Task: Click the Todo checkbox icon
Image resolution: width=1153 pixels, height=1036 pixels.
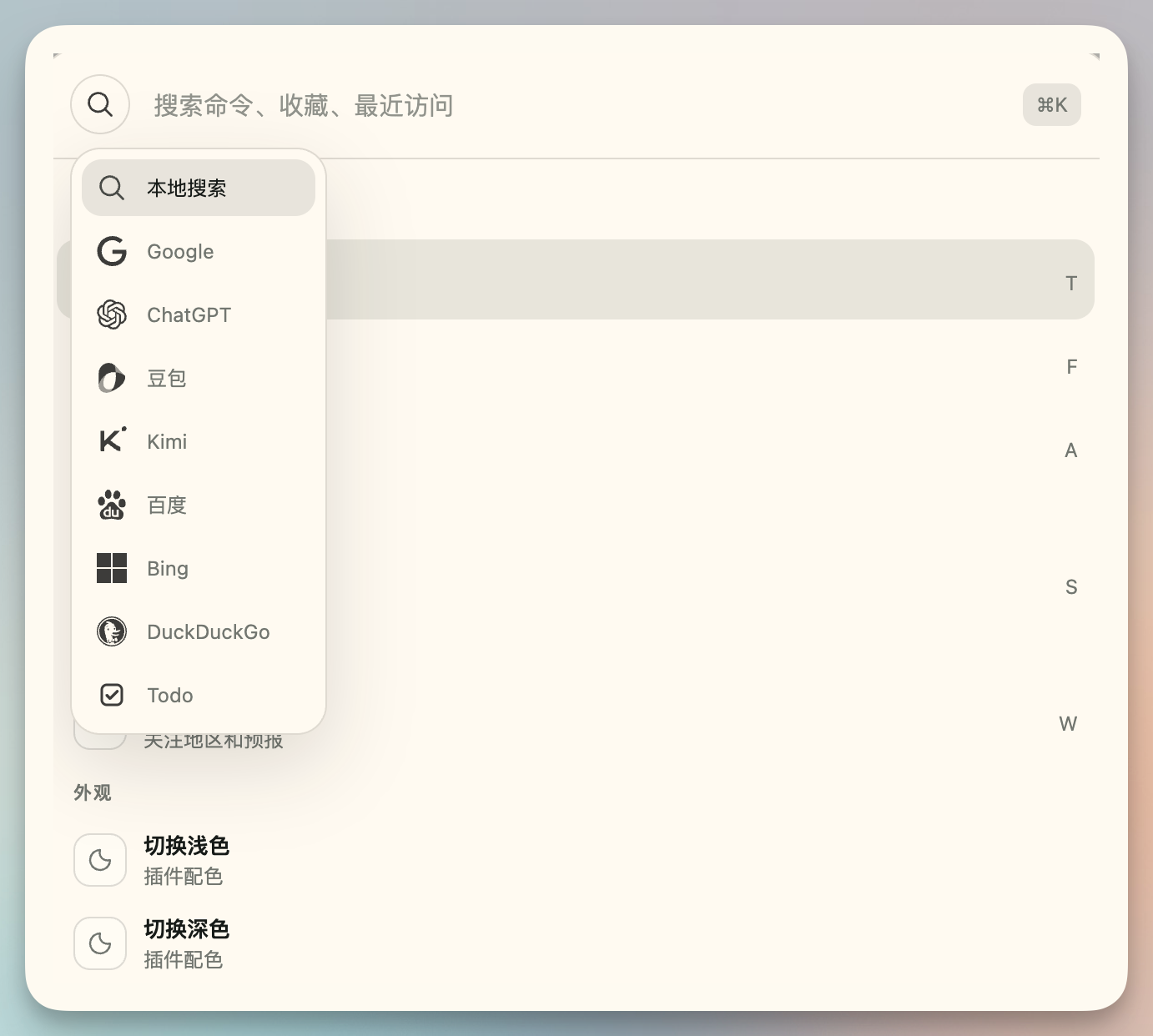Action: coord(112,695)
